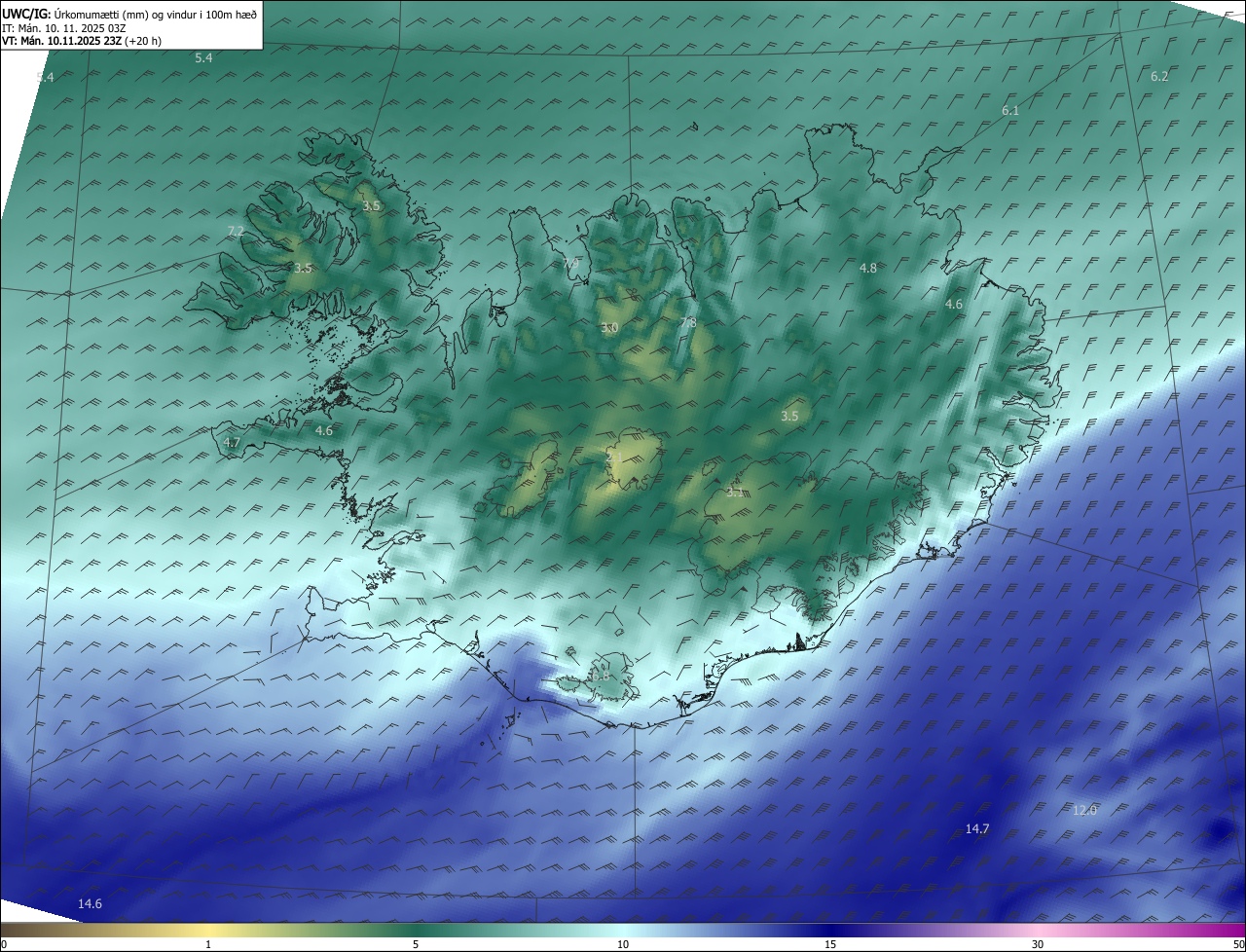Select the 'VT: Mán. 10.11.2025 23Z (+20 h)' line

pos(82,41)
